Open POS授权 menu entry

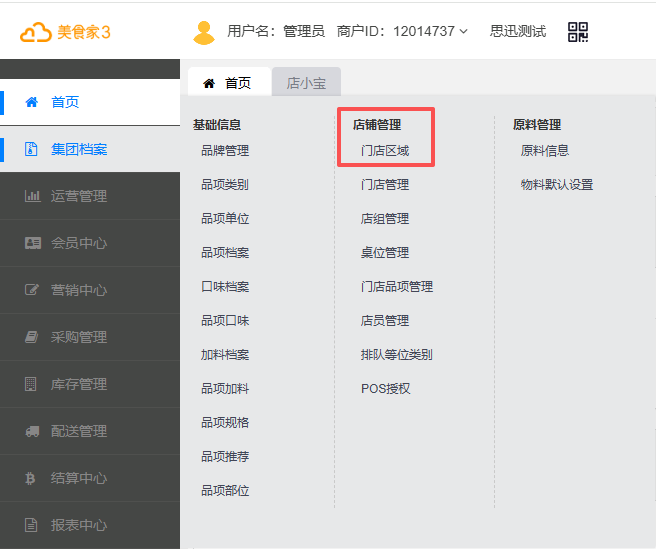coord(386,388)
